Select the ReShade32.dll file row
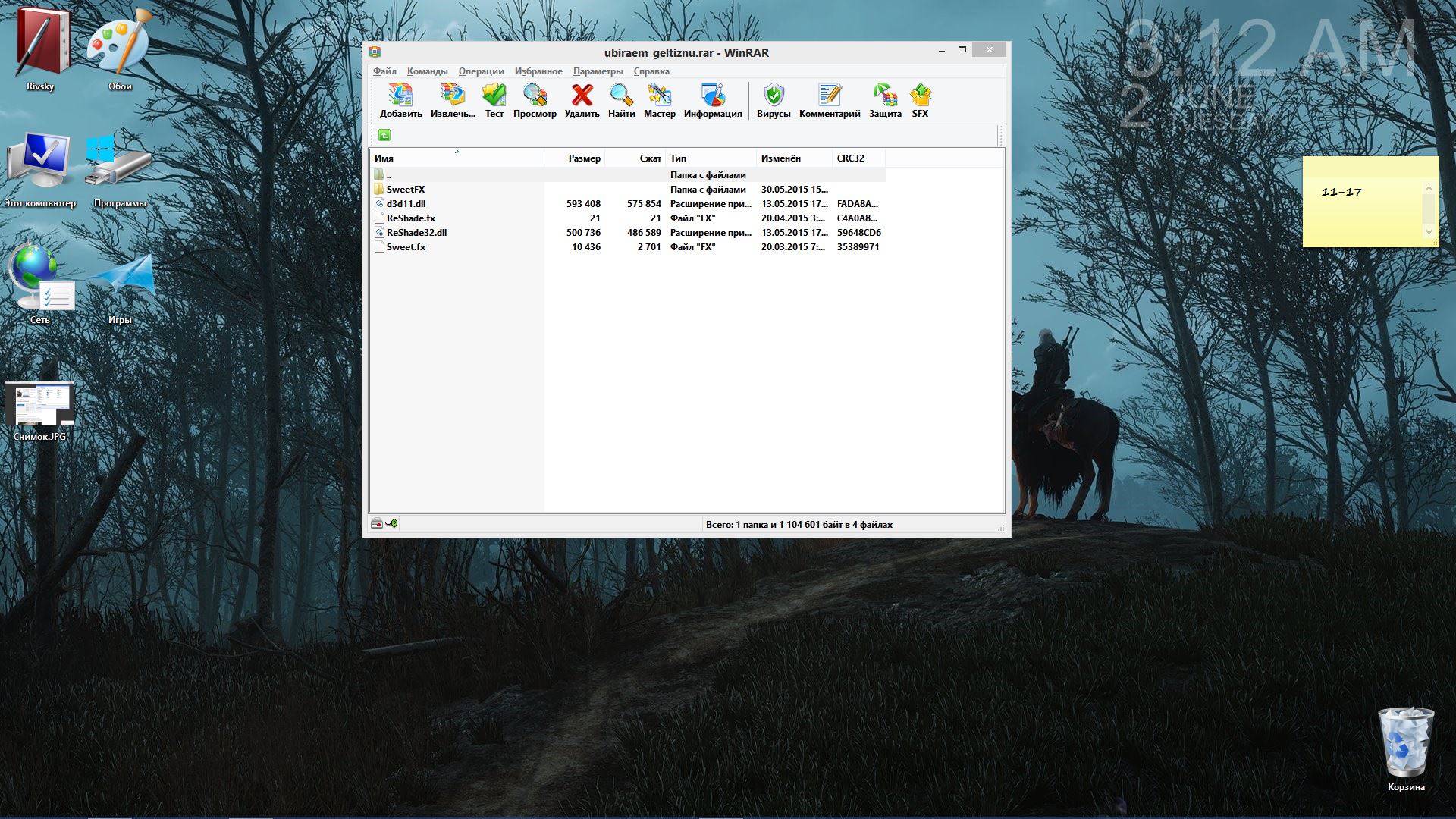Image resolution: width=1456 pixels, height=819 pixels. pyautogui.click(x=416, y=233)
